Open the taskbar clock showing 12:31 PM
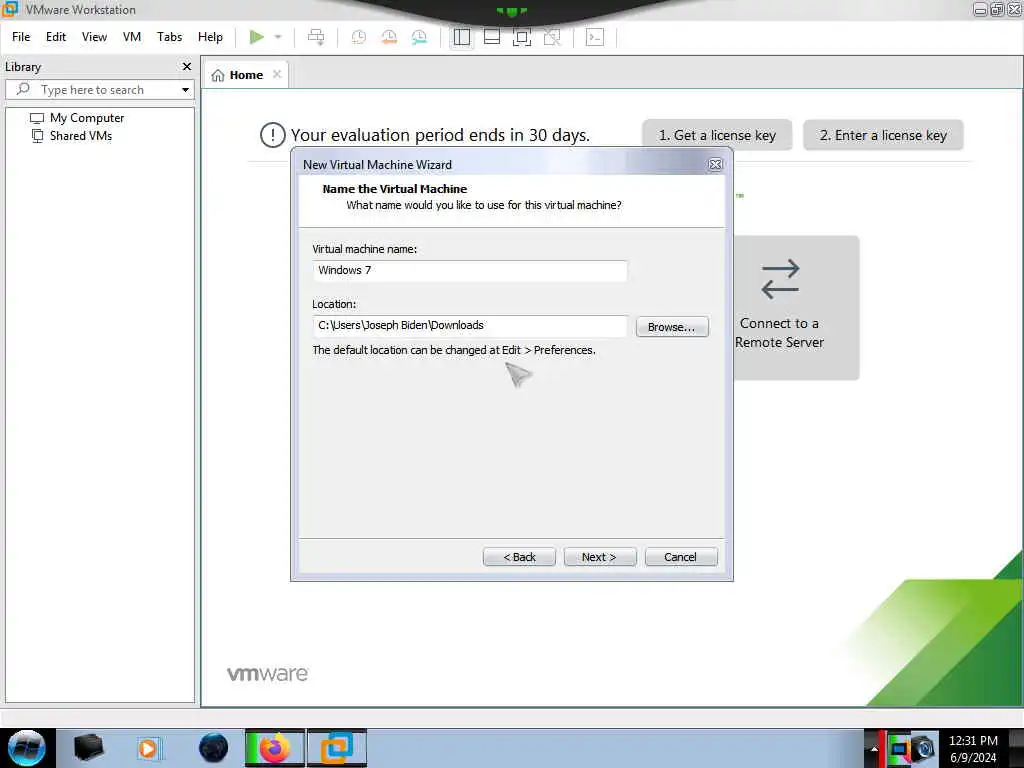1024x768 pixels. tap(973, 749)
